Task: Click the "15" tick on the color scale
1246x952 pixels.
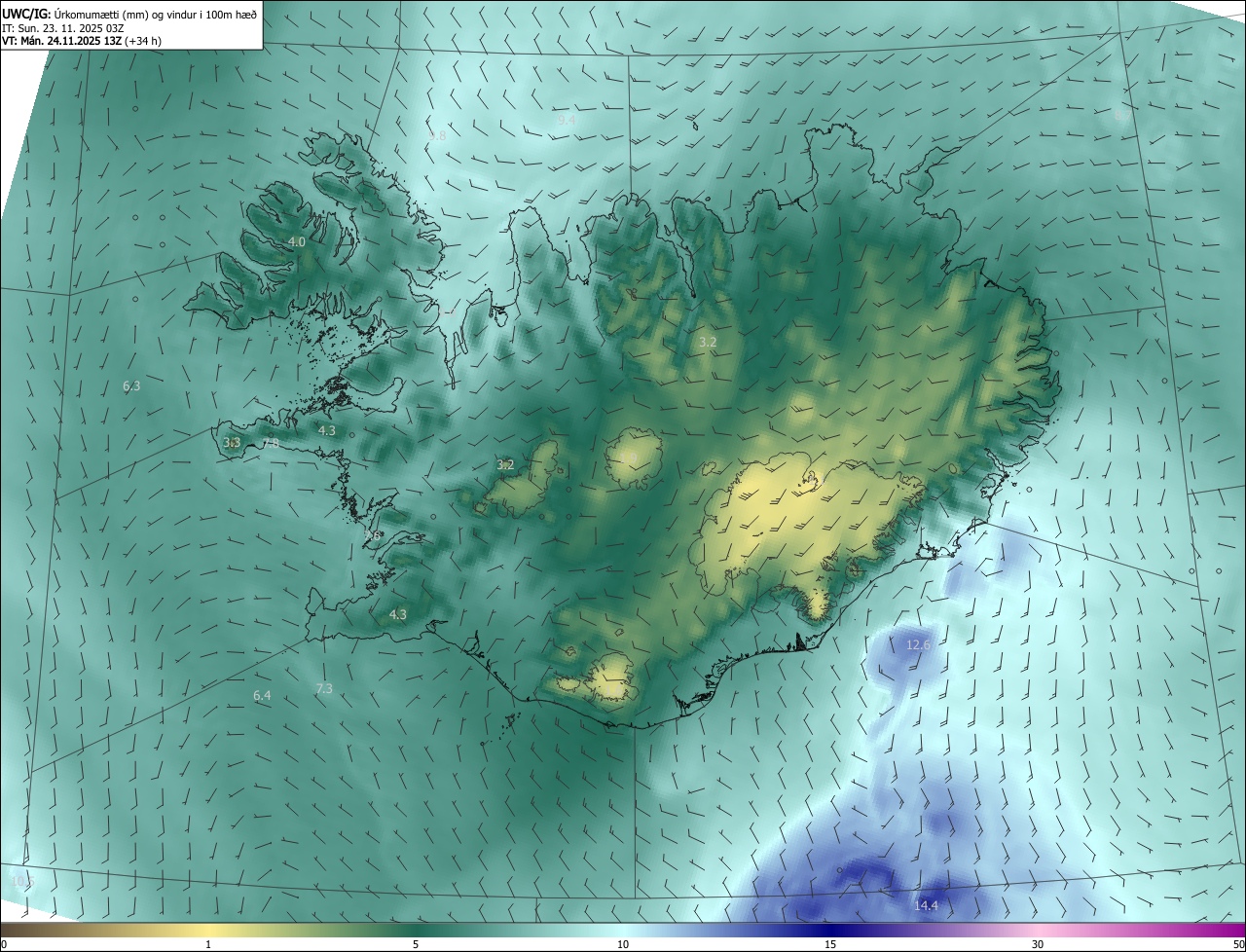Action: coord(830,945)
